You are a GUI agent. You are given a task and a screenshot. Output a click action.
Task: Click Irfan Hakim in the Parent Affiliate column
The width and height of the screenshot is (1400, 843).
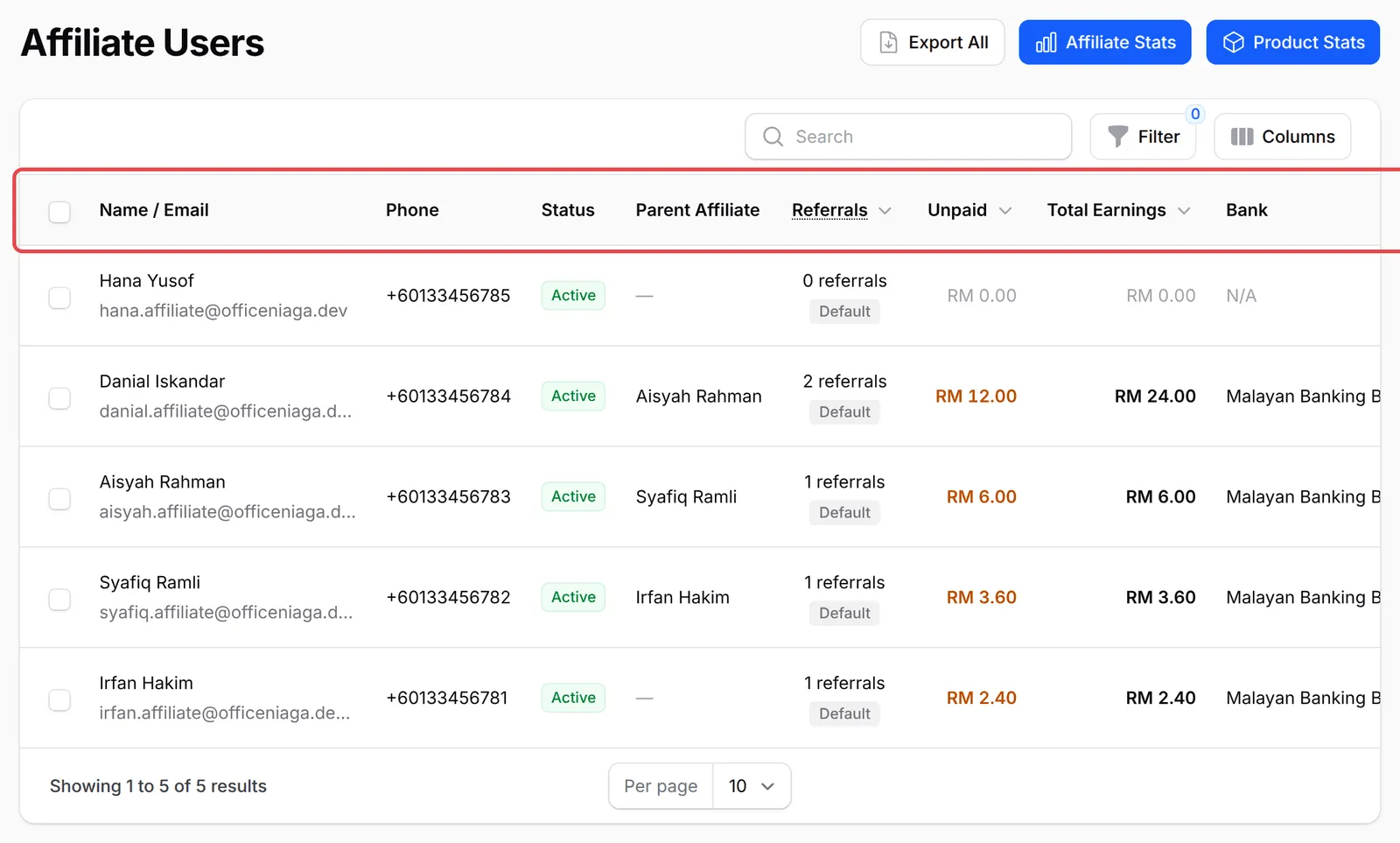(x=682, y=598)
